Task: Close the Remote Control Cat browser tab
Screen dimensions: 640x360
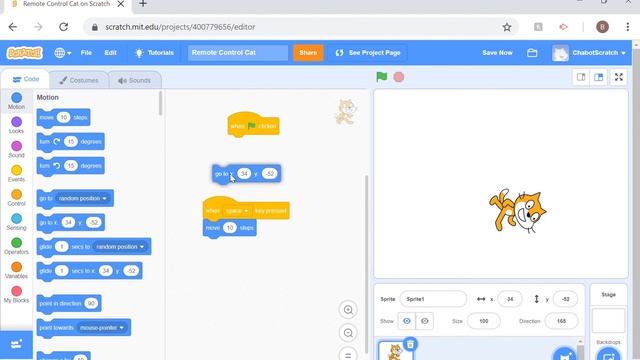Action: click(x=121, y=4)
